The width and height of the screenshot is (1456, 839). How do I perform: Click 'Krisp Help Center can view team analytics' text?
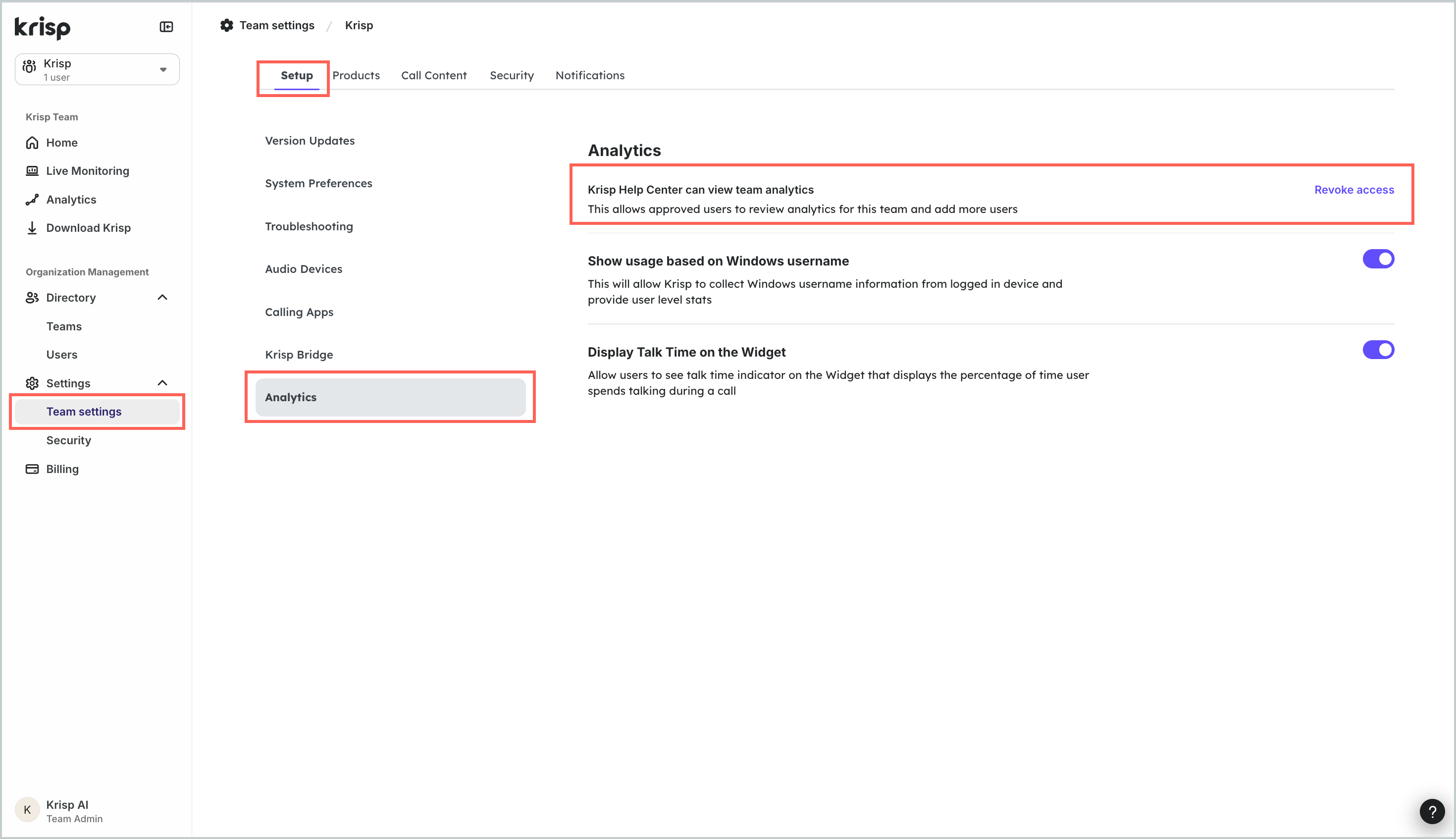point(701,190)
